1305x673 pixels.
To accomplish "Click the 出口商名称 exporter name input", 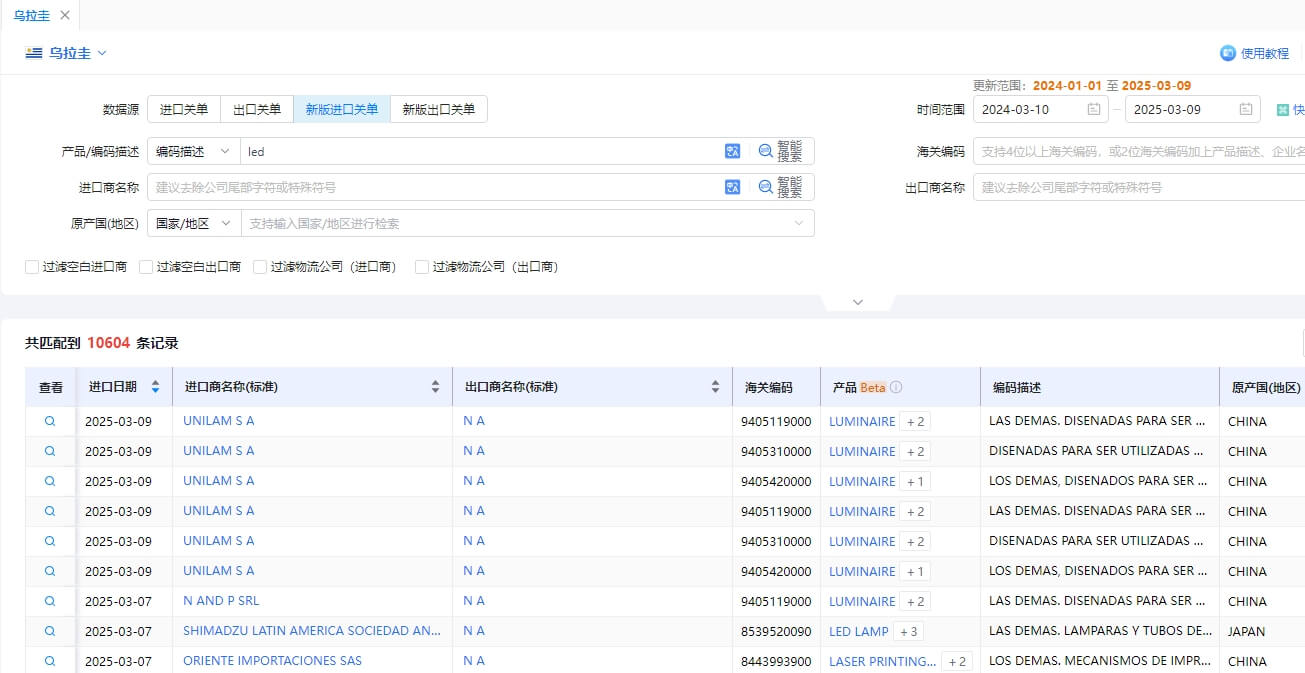I will 1139,187.
